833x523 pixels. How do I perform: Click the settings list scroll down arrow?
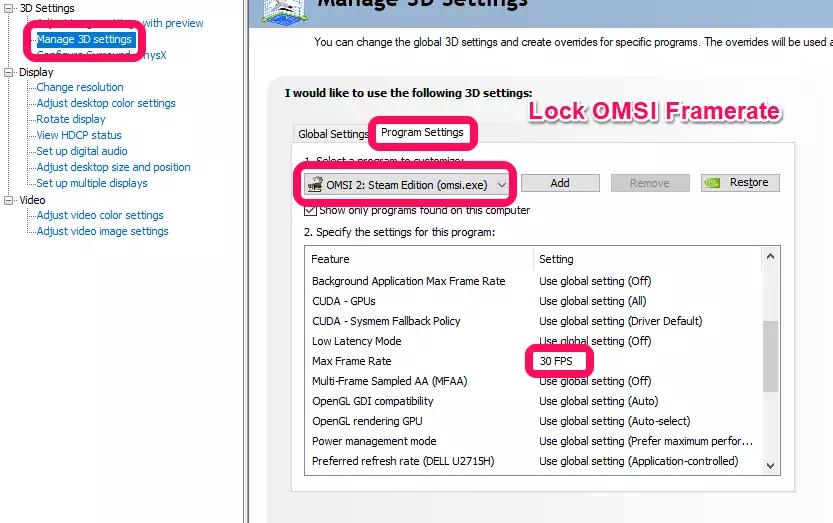click(x=770, y=466)
